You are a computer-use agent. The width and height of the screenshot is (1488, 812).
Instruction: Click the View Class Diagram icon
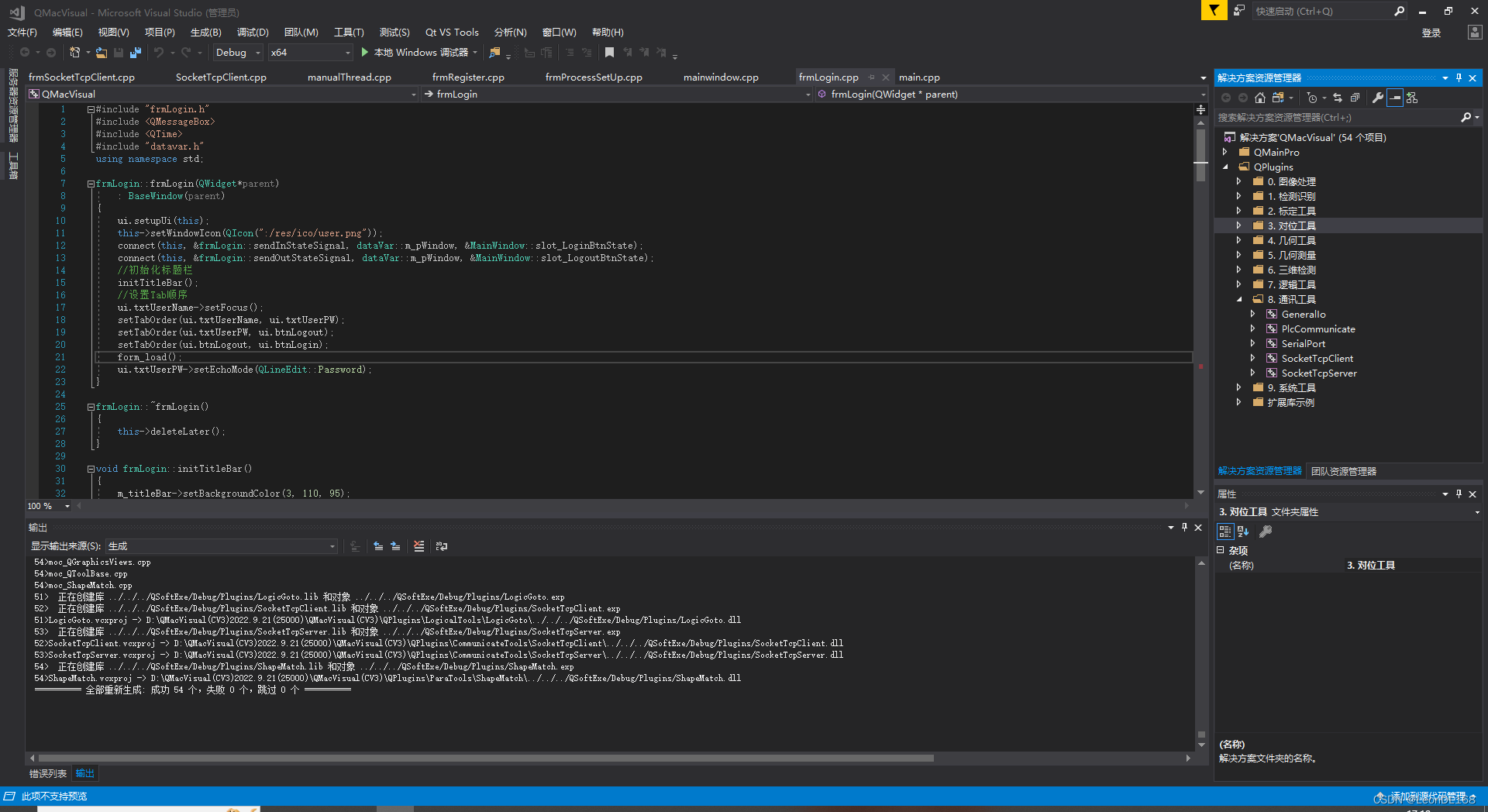point(1412,98)
